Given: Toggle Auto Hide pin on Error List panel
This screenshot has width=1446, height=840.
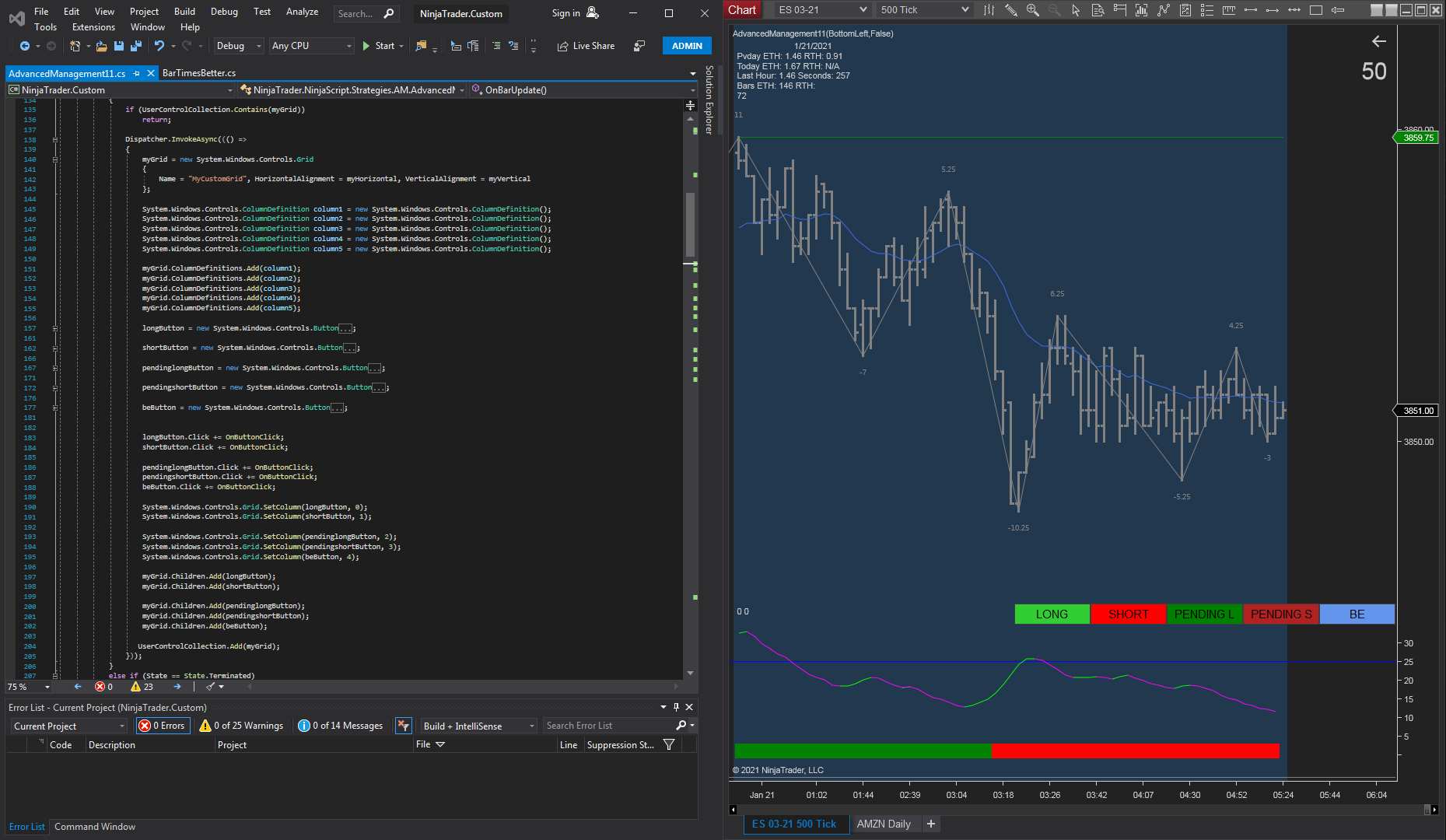Looking at the screenshot, I should [x=676, y=707].
